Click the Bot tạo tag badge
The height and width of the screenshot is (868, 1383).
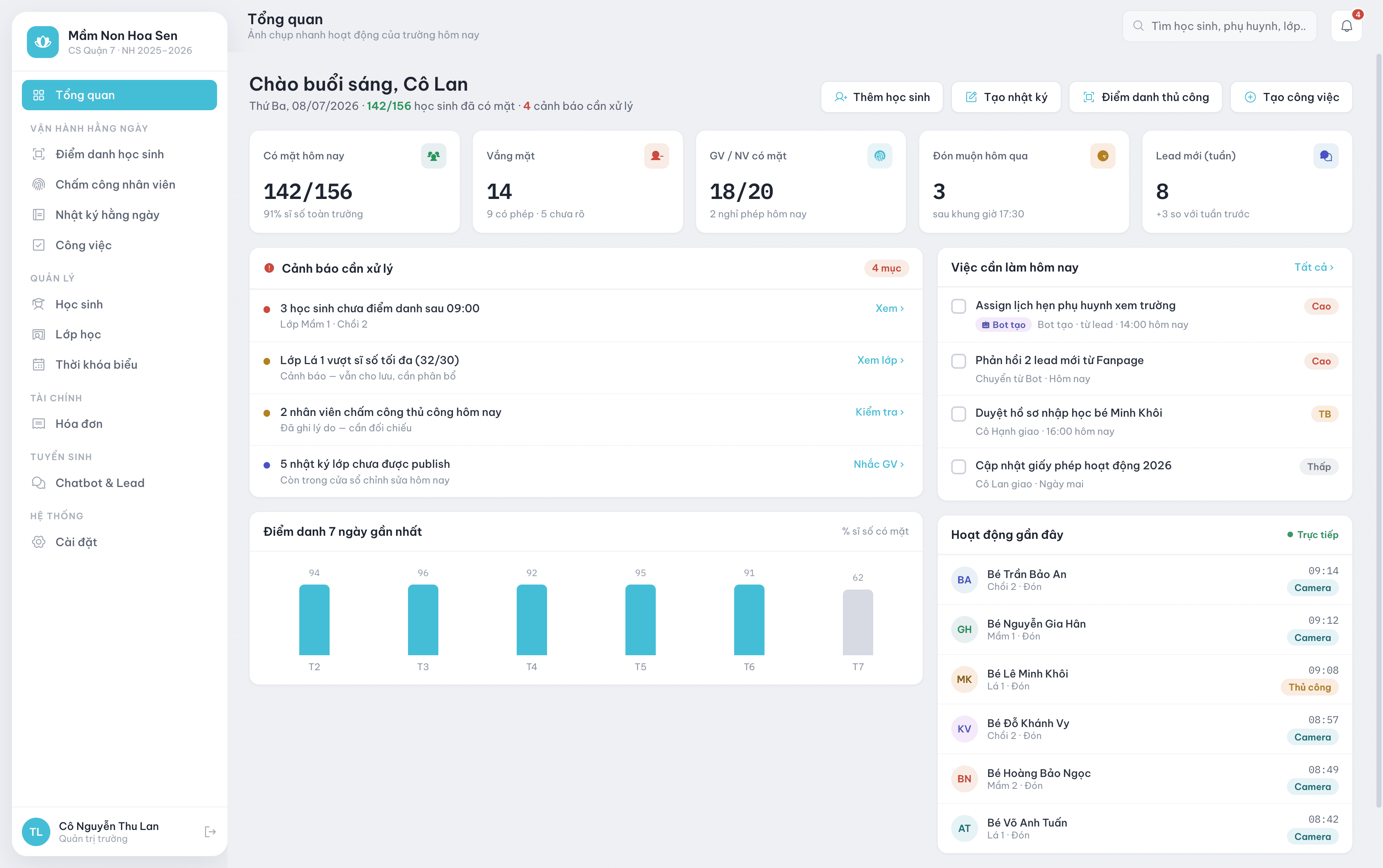(x=1003, y=325)
